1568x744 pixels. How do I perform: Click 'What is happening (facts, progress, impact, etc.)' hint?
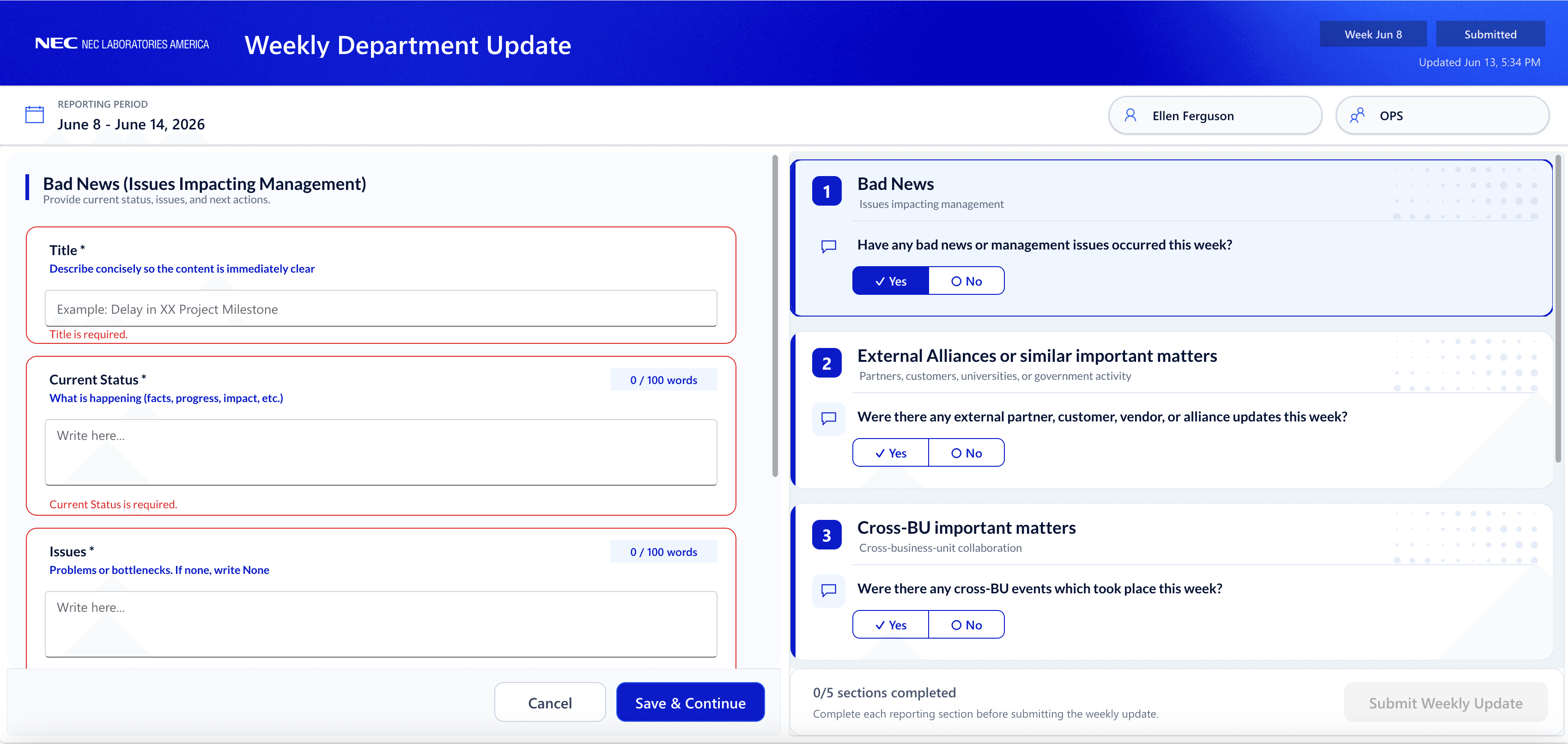point(166,397)
